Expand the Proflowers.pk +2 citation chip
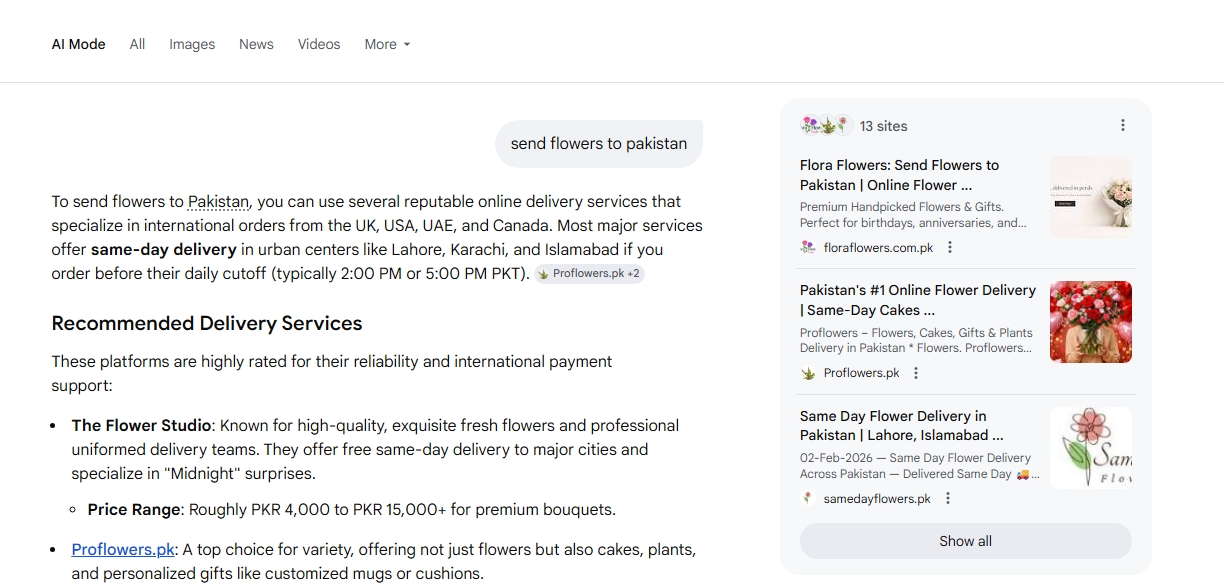 [589, 274]
